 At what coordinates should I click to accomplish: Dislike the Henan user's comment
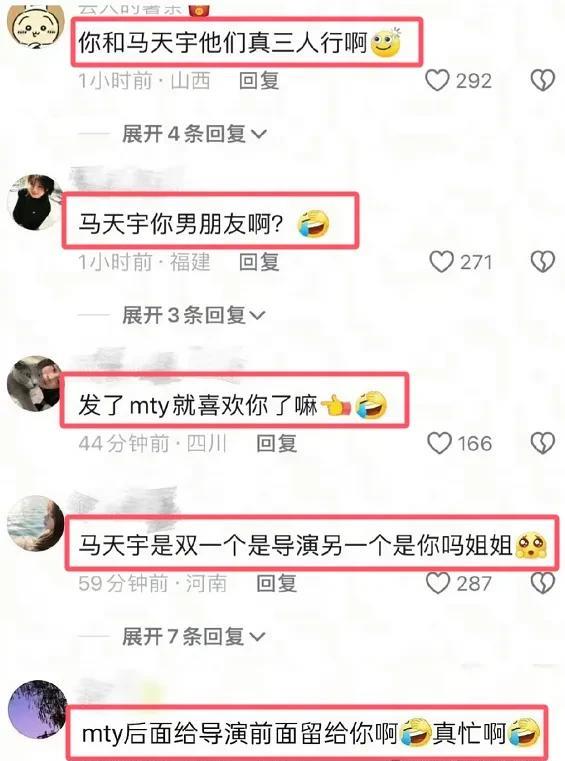click(x=543, y=583)
